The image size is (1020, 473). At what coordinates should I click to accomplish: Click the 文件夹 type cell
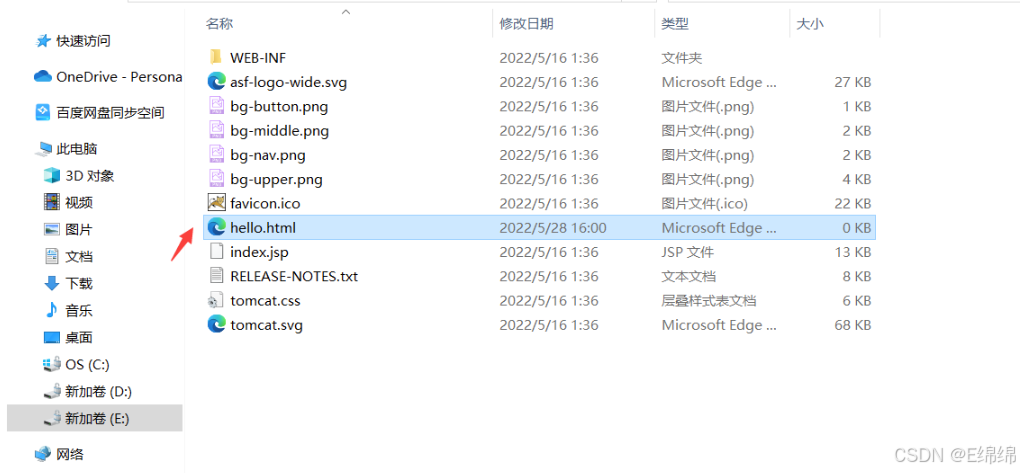click(x=682, y=57)
